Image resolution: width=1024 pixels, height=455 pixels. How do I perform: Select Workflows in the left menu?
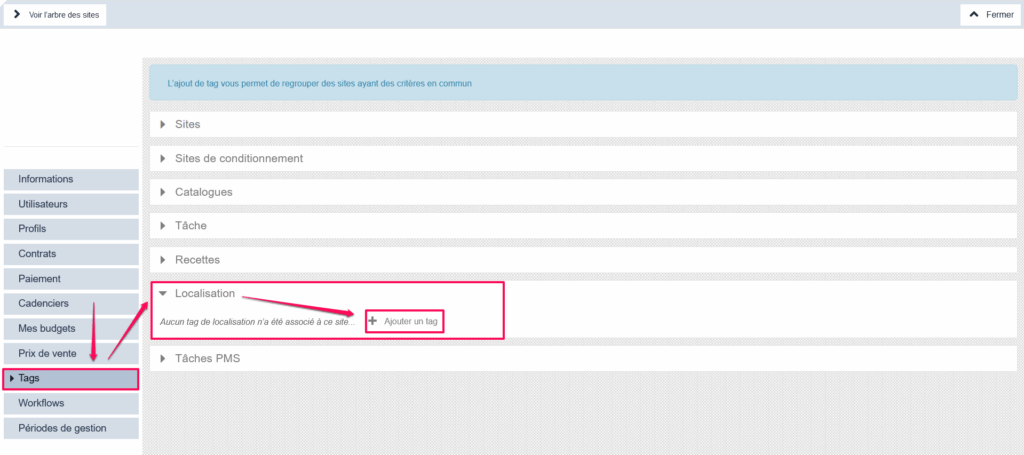pyautogui.click(x=41, y=403)
